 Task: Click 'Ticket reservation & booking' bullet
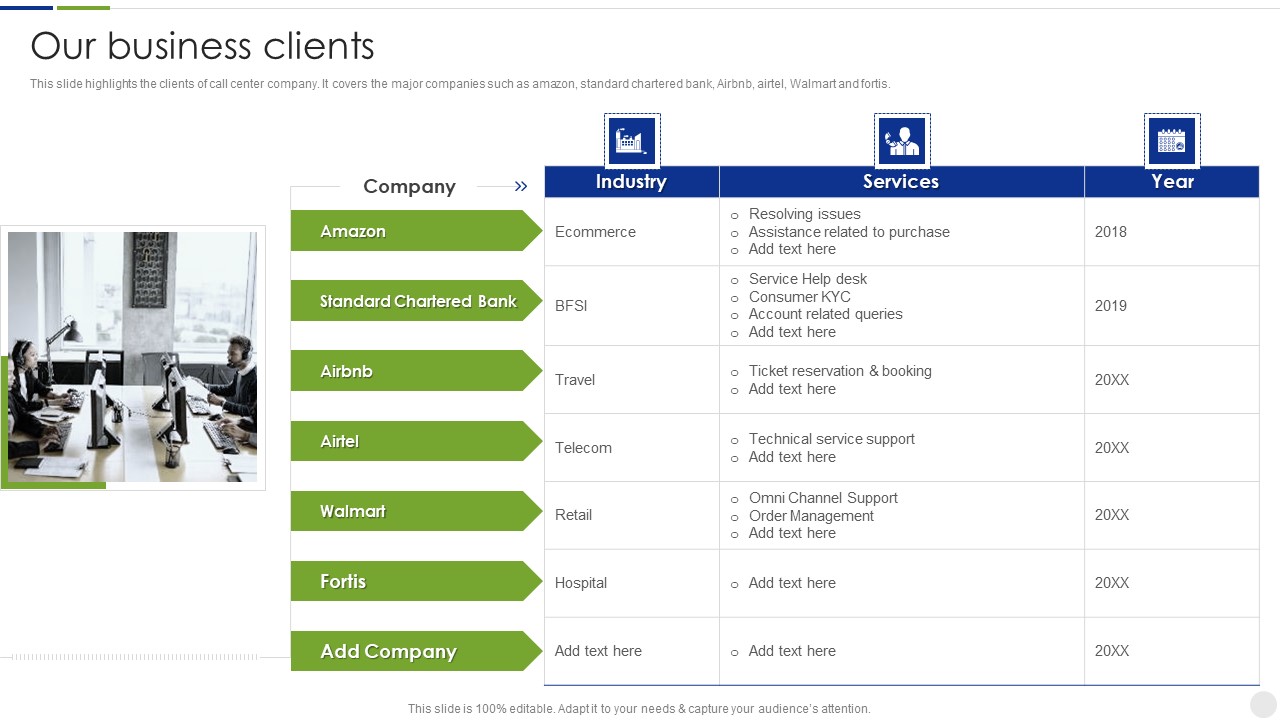pyautogui.click(x=840, y=371)
